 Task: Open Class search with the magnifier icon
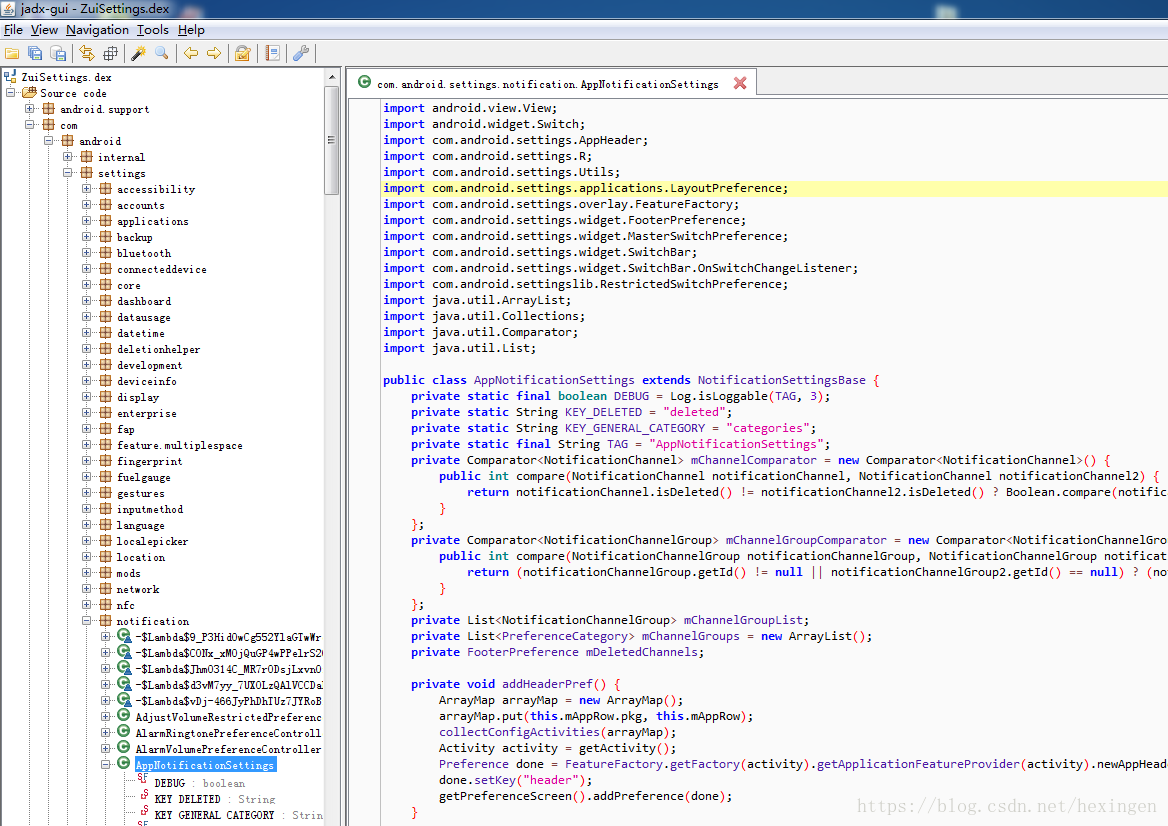coord(162,53)
